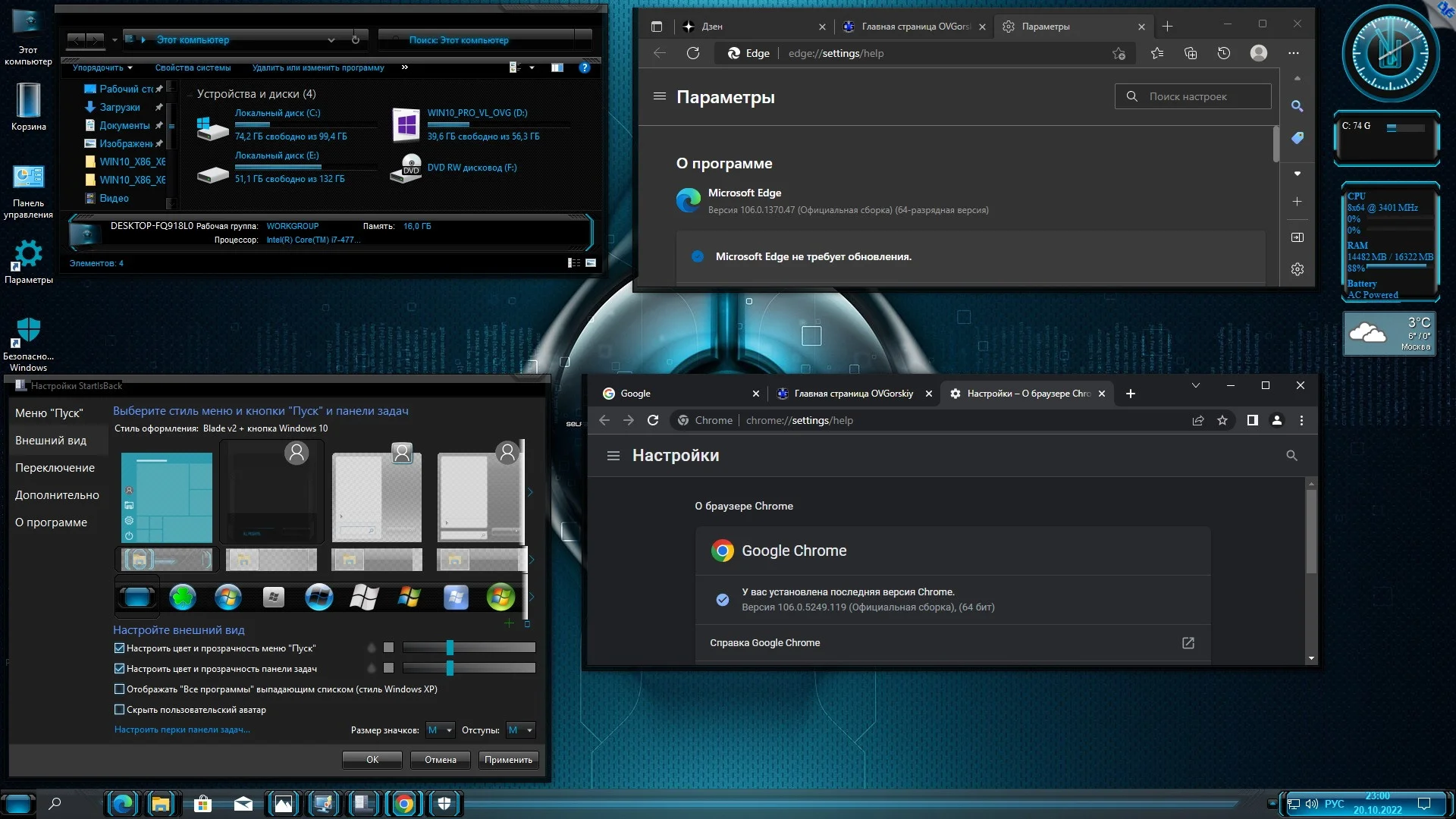Open Edge history icon
This screenshot has height=819, width=1456.
point(1223,53)
